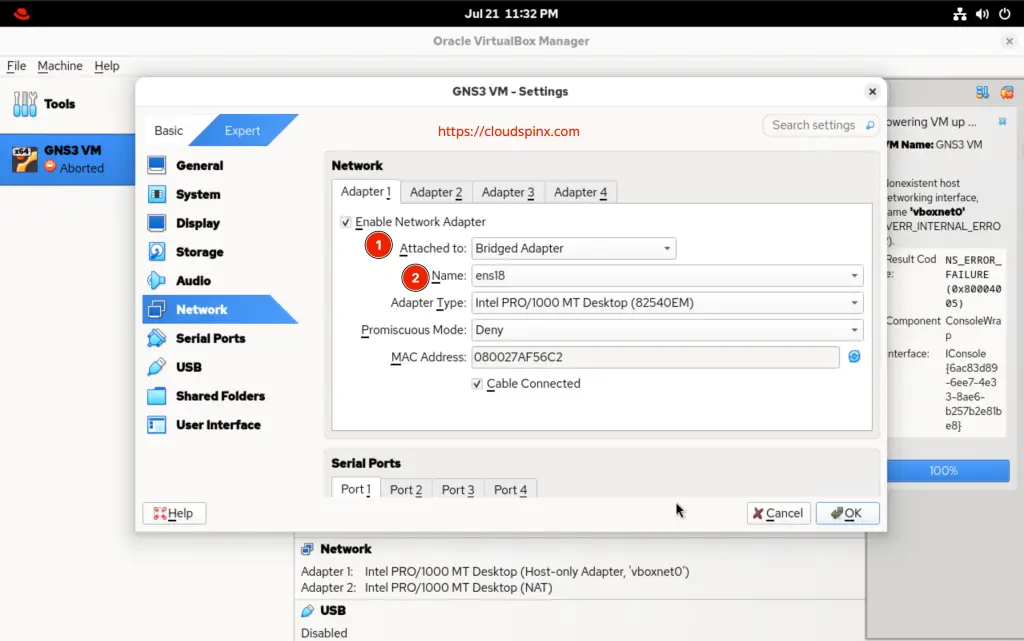The height and width of the screenshot is (641, 1024).
Task: Regenerate the MAC address
Action: pyautogui.click(x=853, y=357)
